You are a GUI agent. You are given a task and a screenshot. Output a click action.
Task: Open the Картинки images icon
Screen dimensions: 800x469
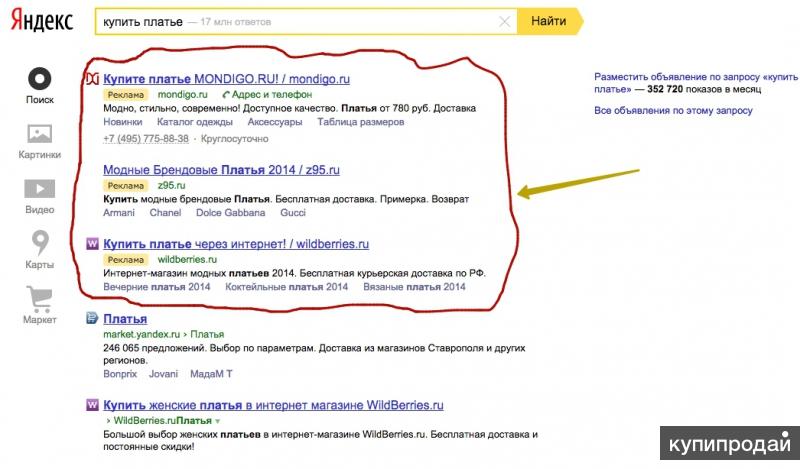(39, 134)
